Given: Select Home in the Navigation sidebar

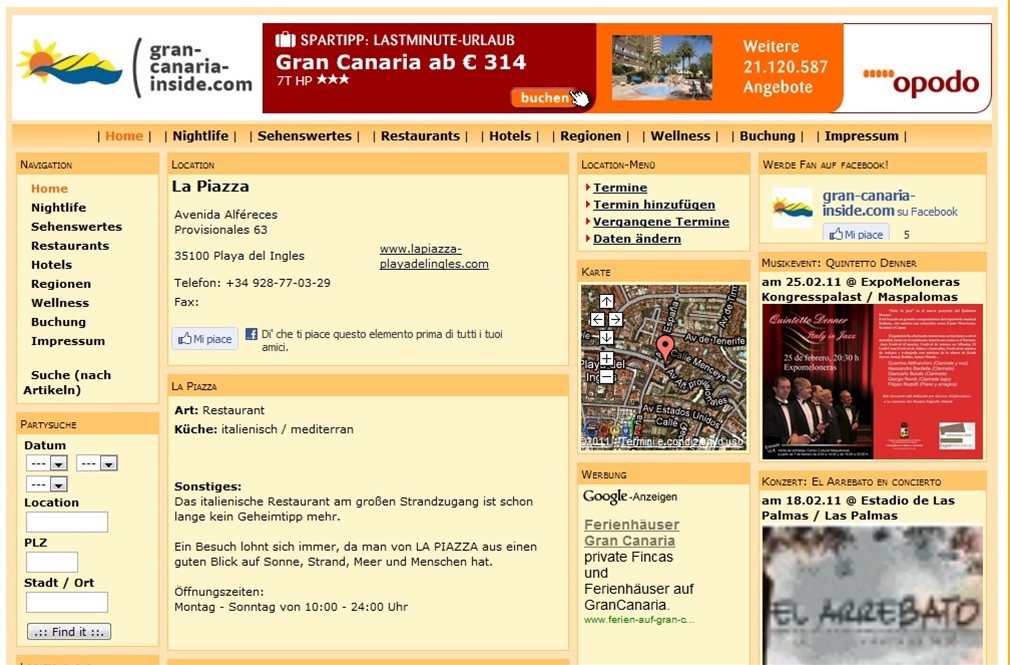Looking at the screenshot, I should 50,189.
